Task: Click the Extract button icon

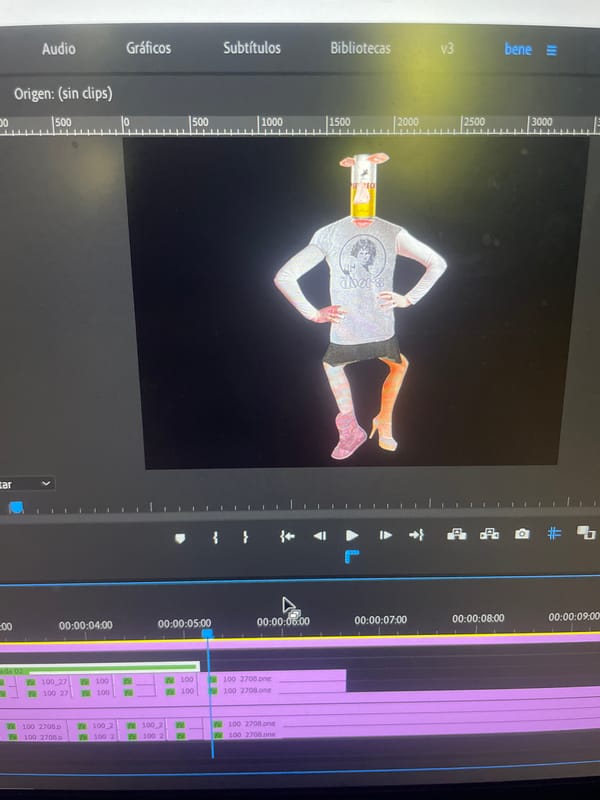Action: pos(489,534)
